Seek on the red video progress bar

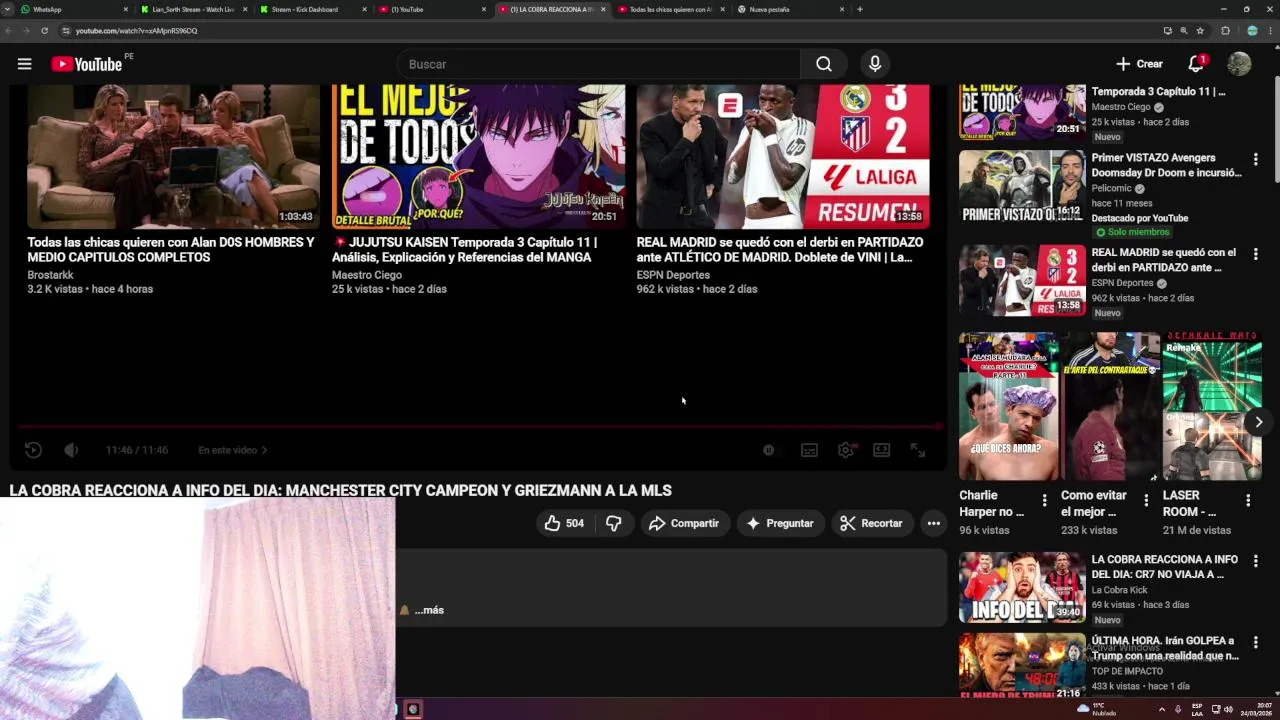(x=478, y=426)
